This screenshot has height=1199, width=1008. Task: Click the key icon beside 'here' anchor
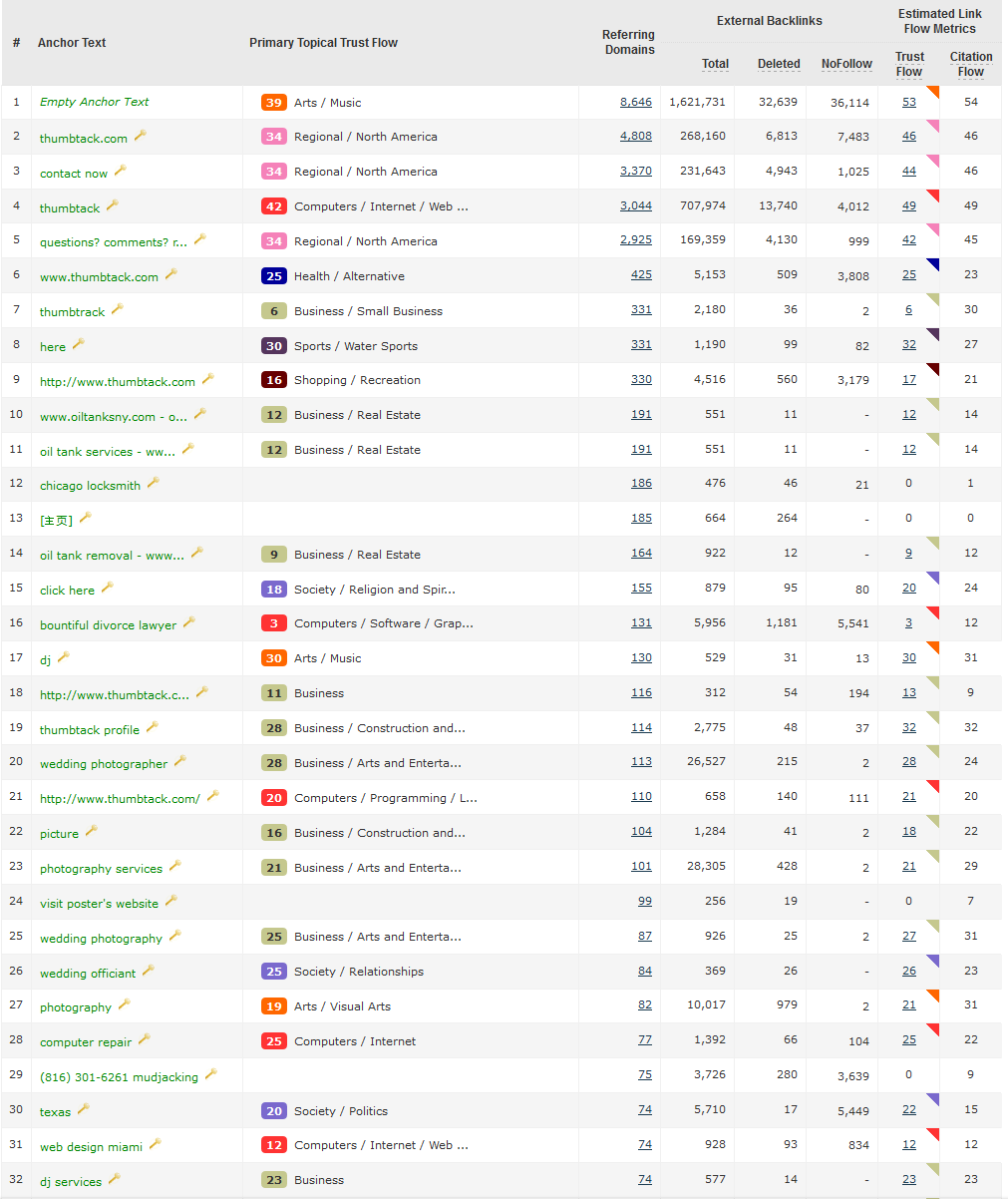(79, 344)
